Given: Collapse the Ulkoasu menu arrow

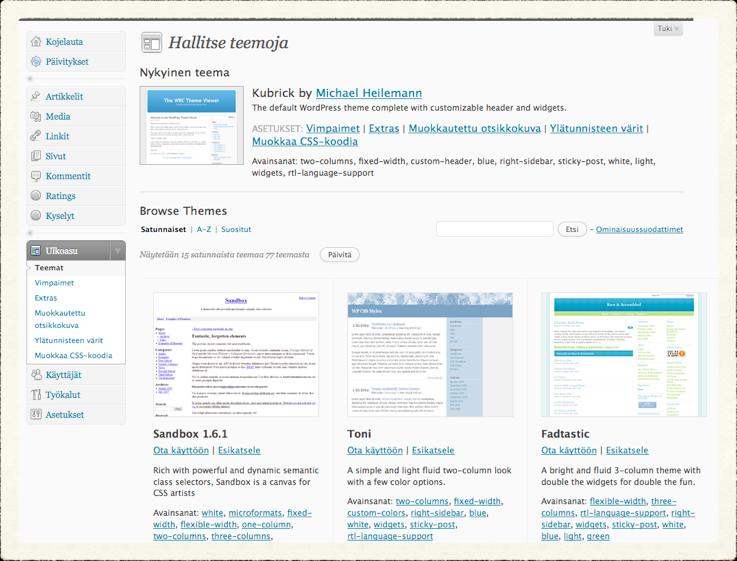Looking at the screenshot, I should pyautogui.click(x=118, y=250).
